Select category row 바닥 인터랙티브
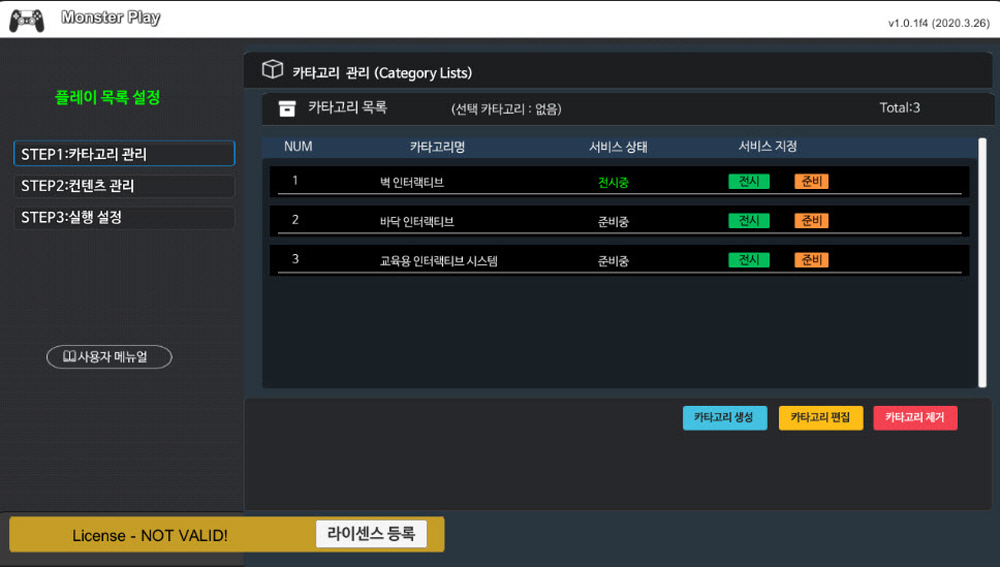The width and height of the screenshot is (1000, 567). pos(619,221)
